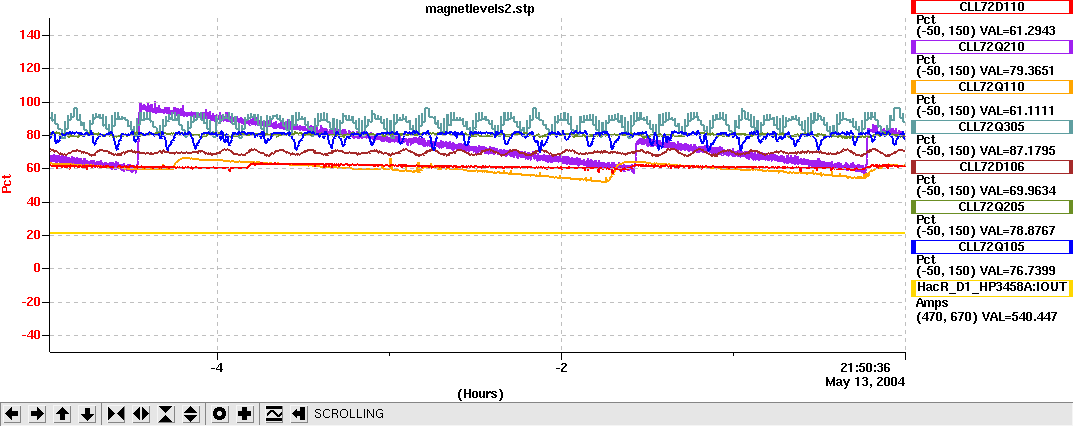This screenshot has height=426, width=1073.
Task: Click the 100 y-axis tick label
Action: (x=31, y=102)
